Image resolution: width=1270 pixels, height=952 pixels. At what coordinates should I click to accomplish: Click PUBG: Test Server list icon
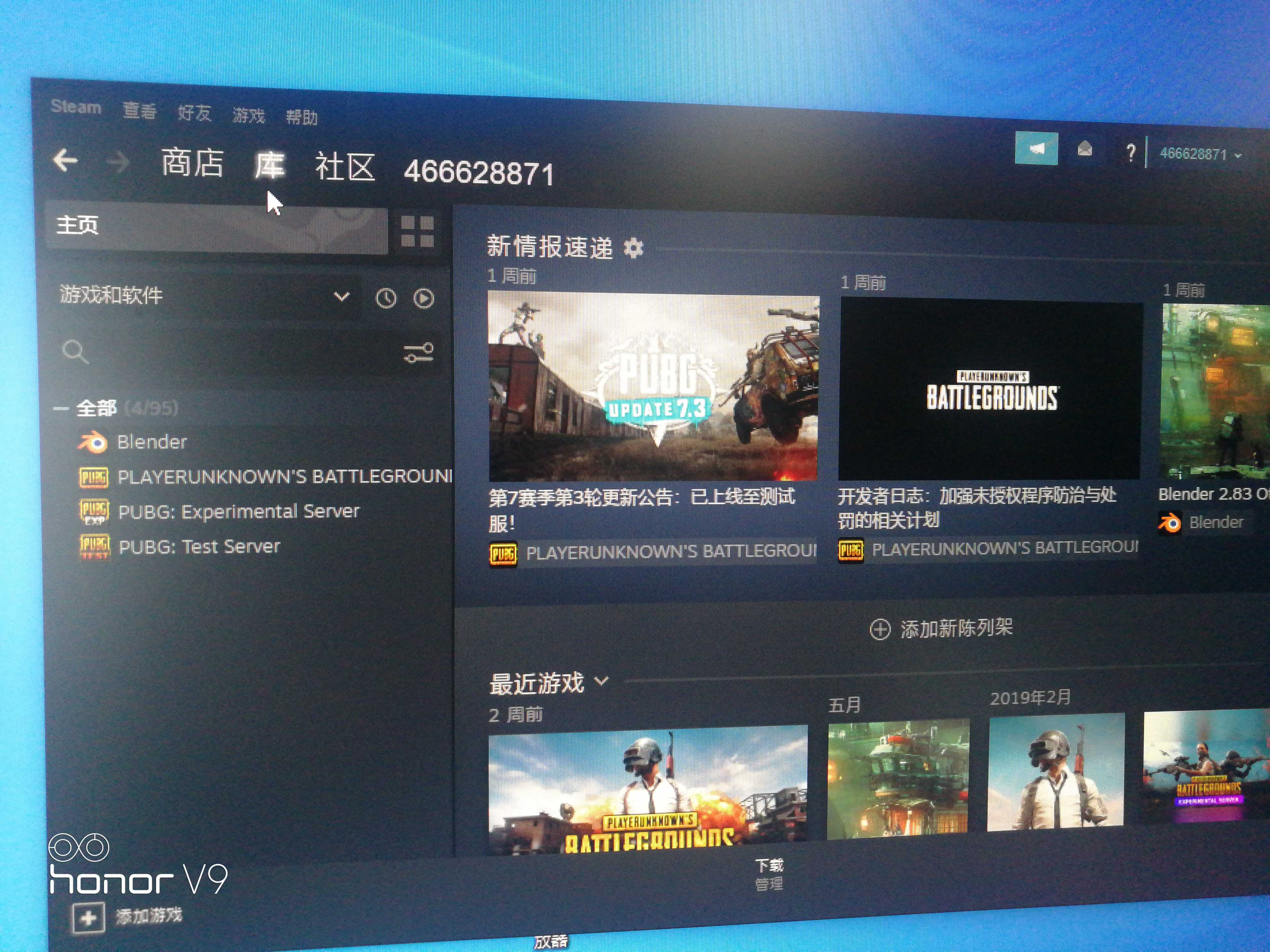pyautogui.click(x=95, y=547)
